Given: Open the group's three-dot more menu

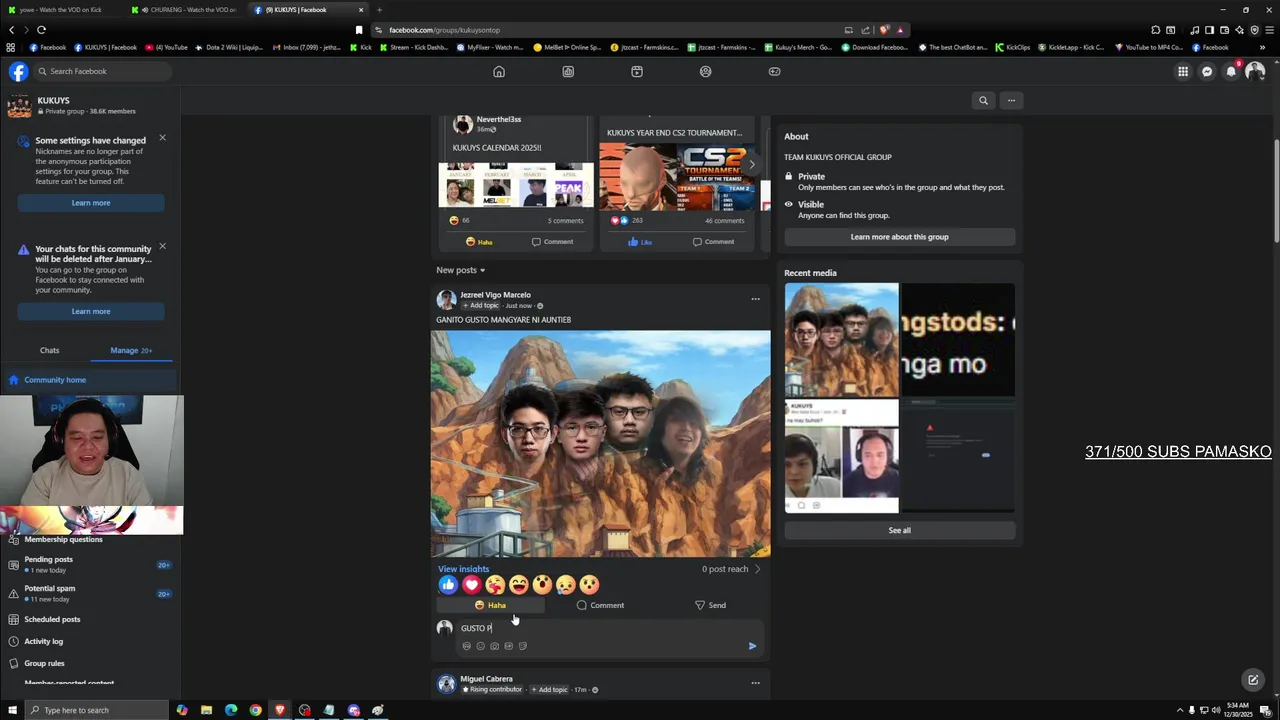Looking at the screenshot, I should (1011, 100).
